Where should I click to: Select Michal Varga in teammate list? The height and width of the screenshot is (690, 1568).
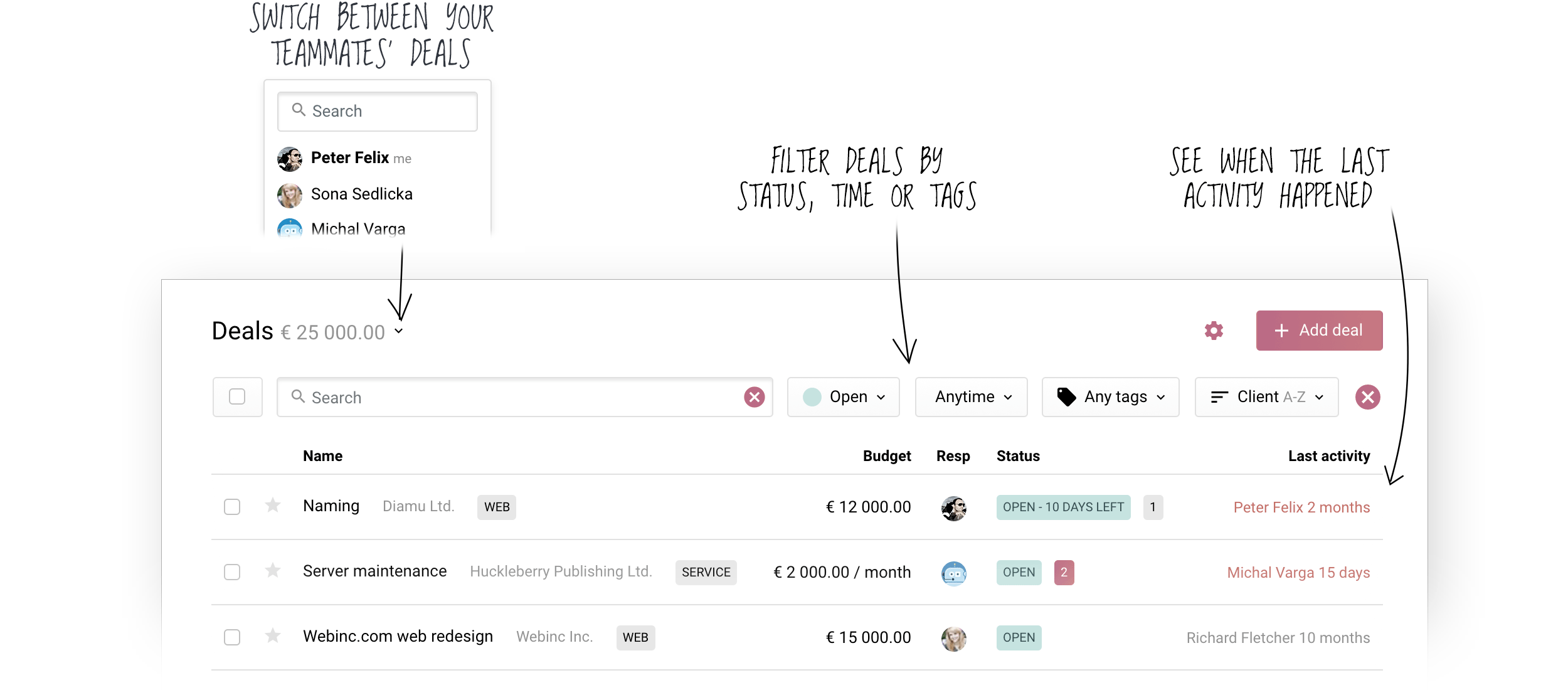pos(358,229)
